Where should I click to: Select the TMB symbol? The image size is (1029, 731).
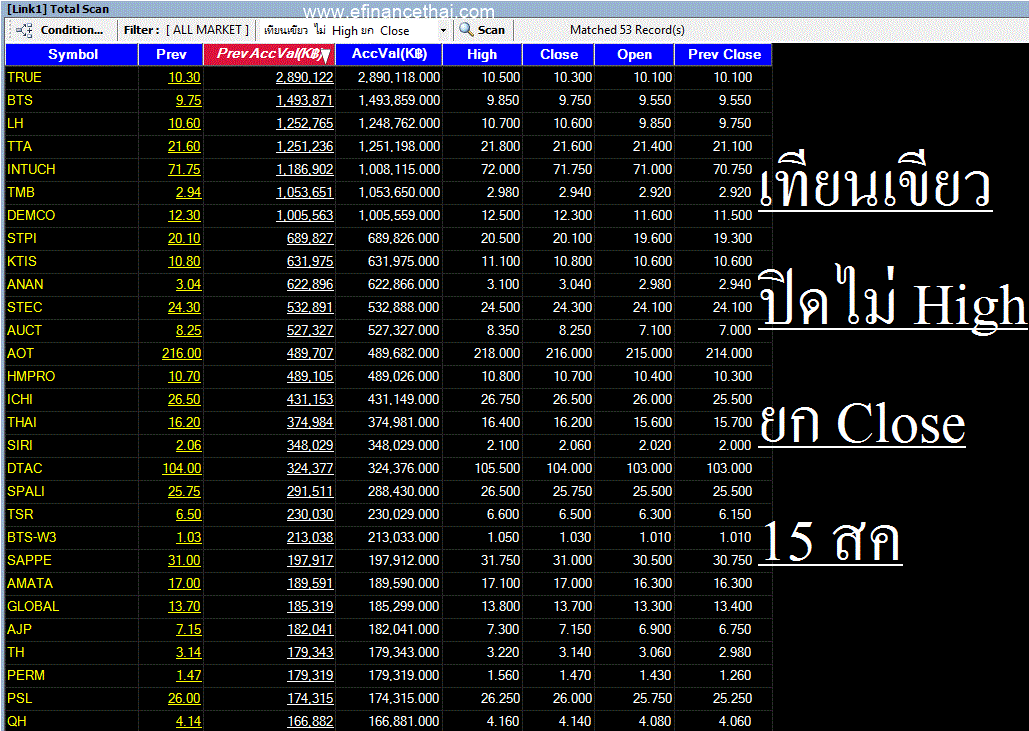tap(20, 192)
